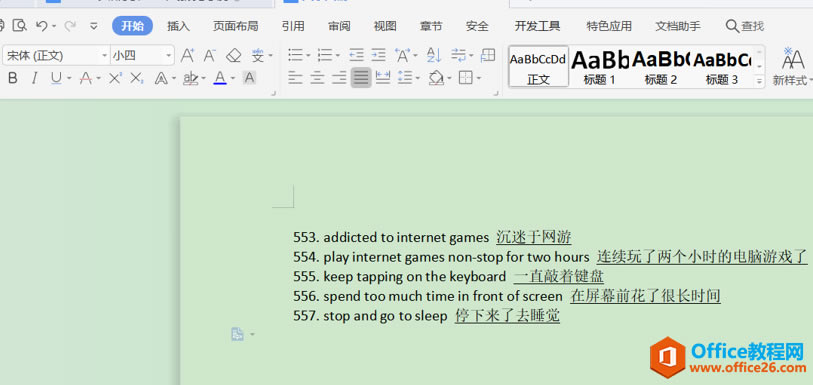Open the font dialog launcher
Screen dimensions: 813x385
(274, 93)
